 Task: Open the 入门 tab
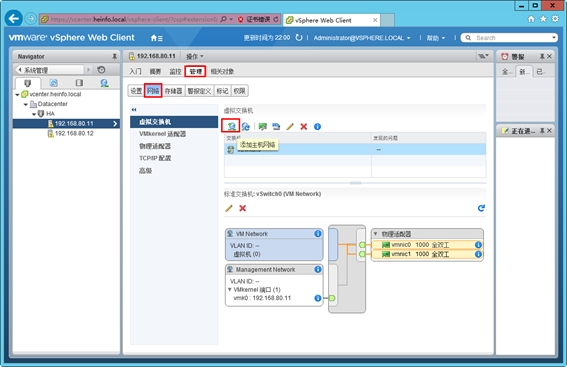point(136,71)
